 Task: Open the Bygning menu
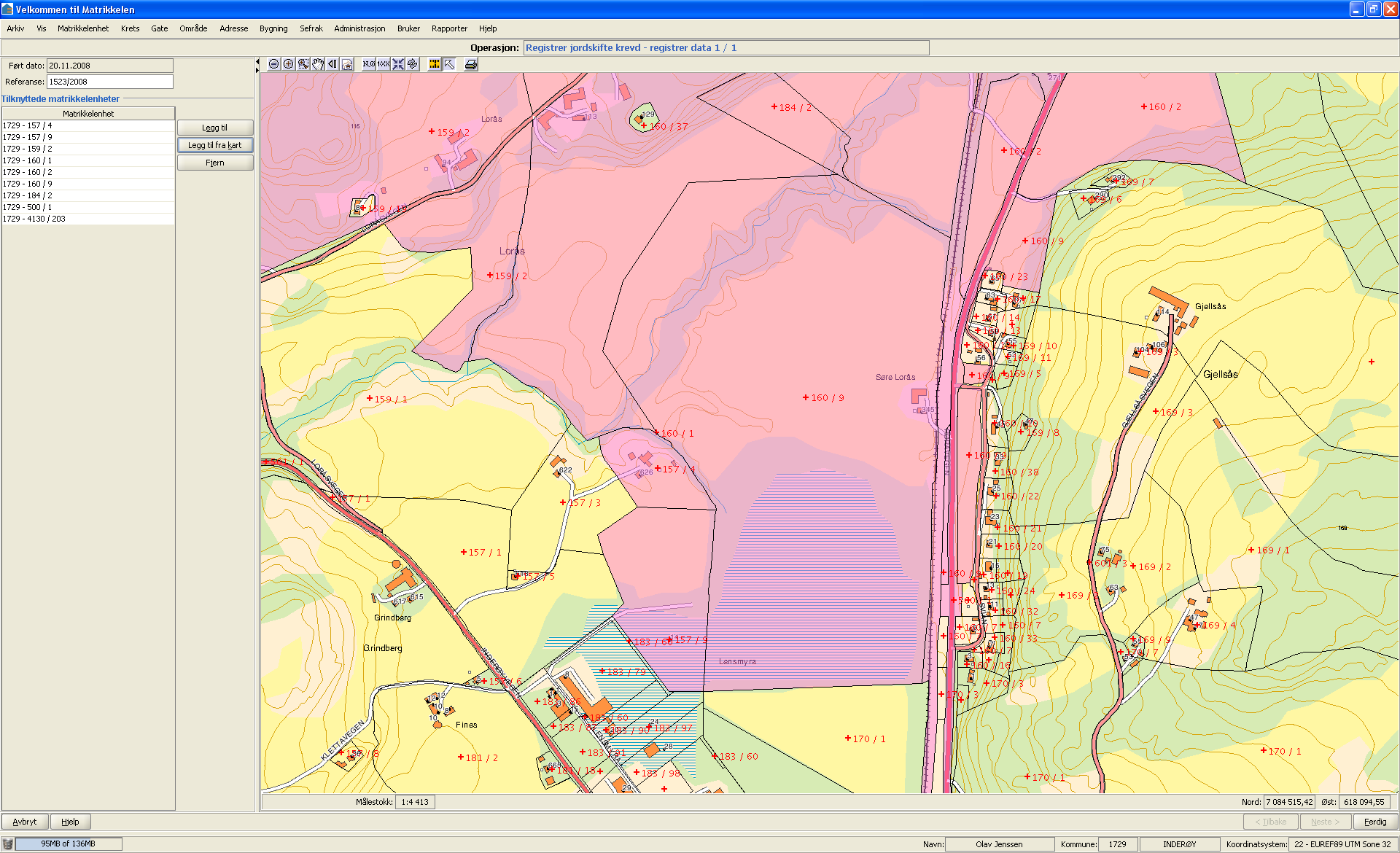[x=273, y=28]
